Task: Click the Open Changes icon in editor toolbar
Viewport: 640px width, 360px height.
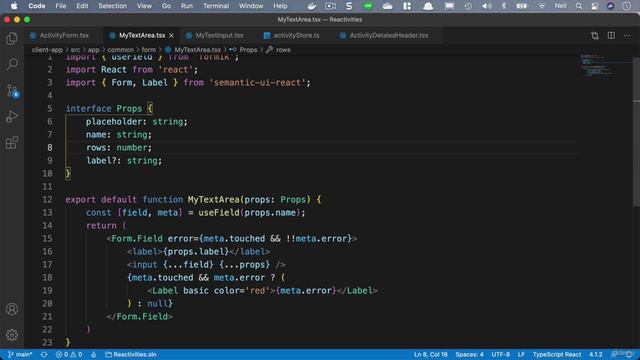Action: [x=595, y=36]
